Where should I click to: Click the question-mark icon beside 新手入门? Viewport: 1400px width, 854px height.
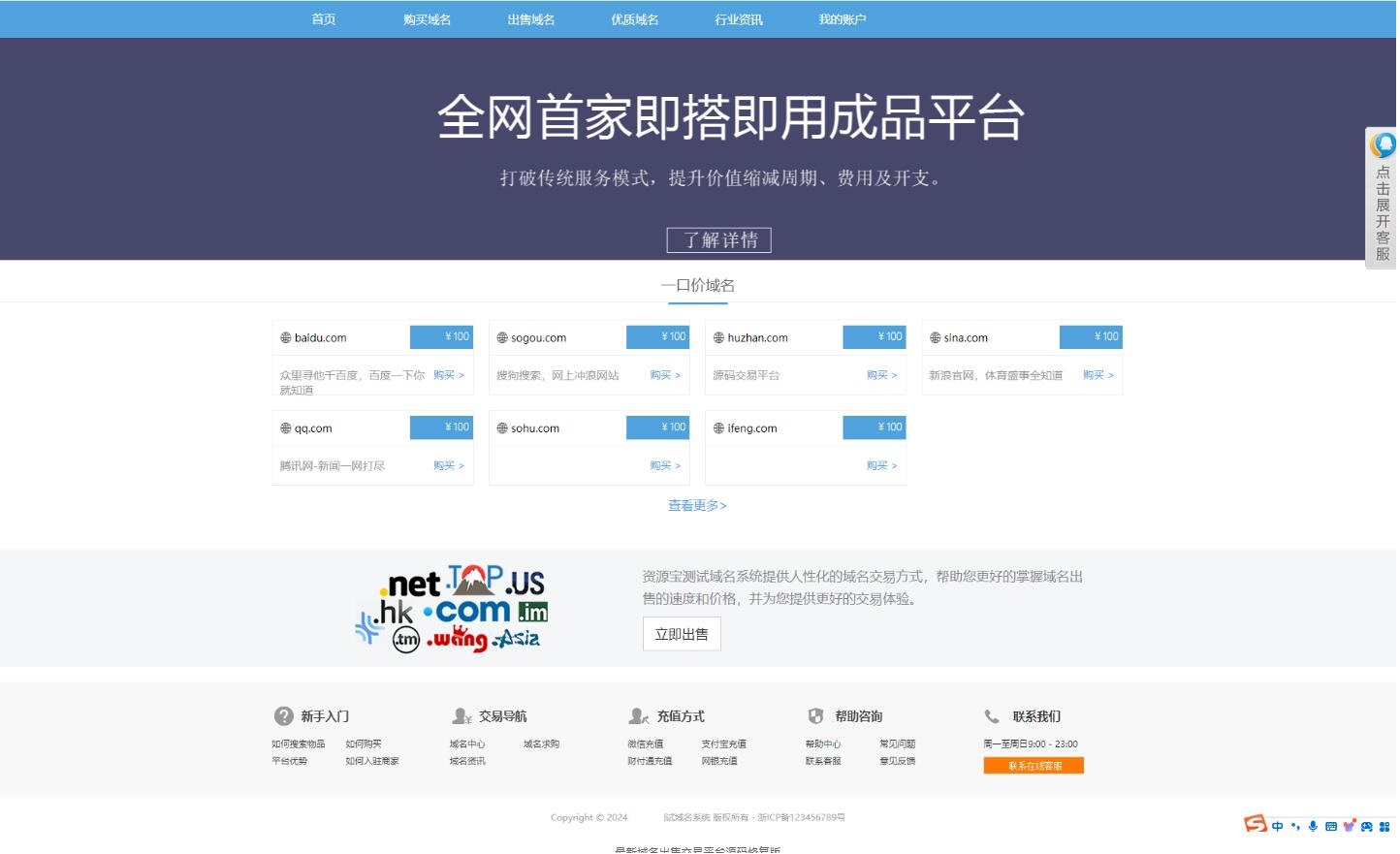[284, 716]
